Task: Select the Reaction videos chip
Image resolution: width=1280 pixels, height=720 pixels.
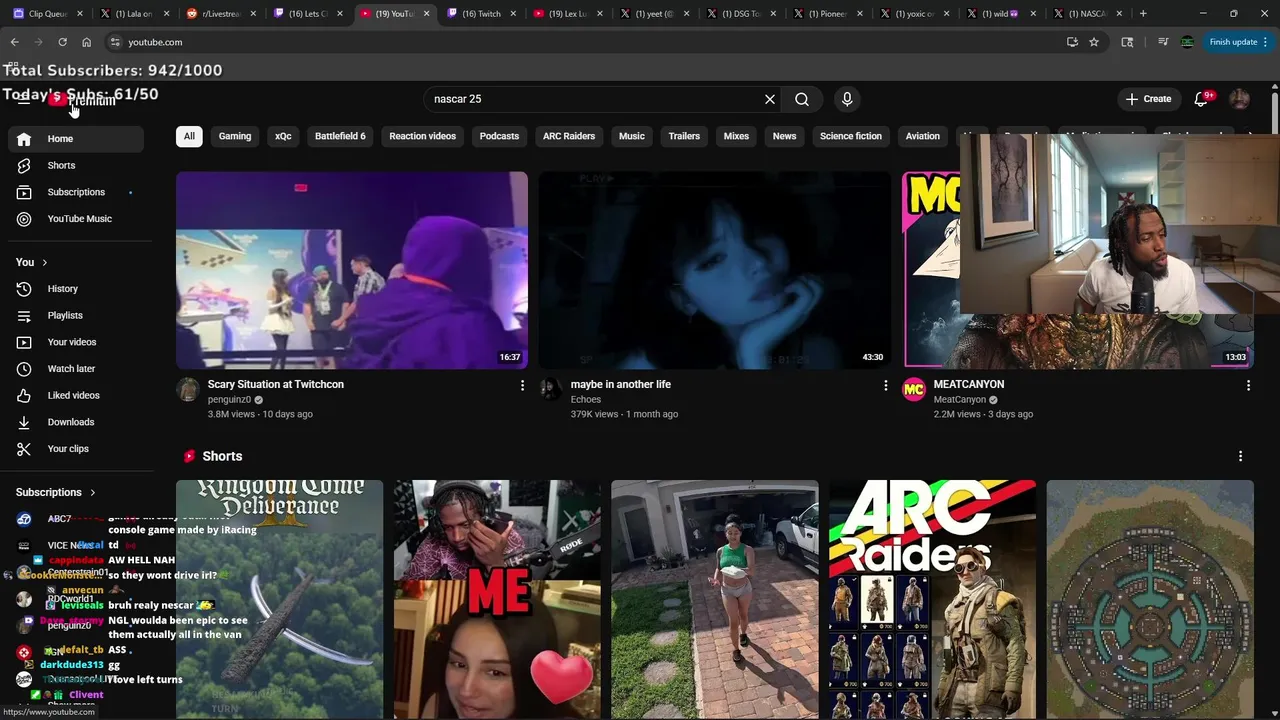Action: point(422,136)
